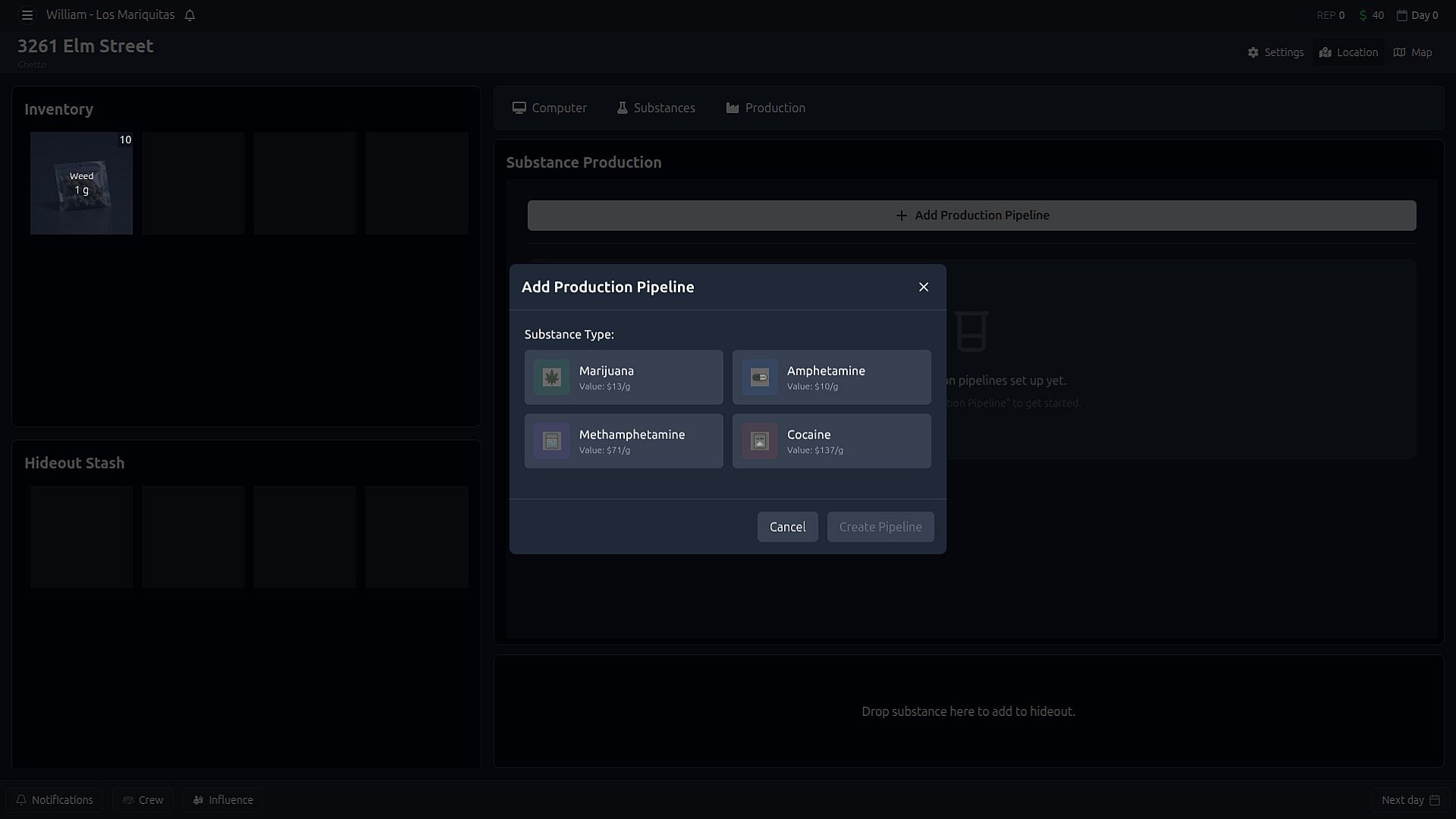Close the Add Production Pipeline dialog
This screenshot has height=819, width=1456.
click(x=923, y=287)
